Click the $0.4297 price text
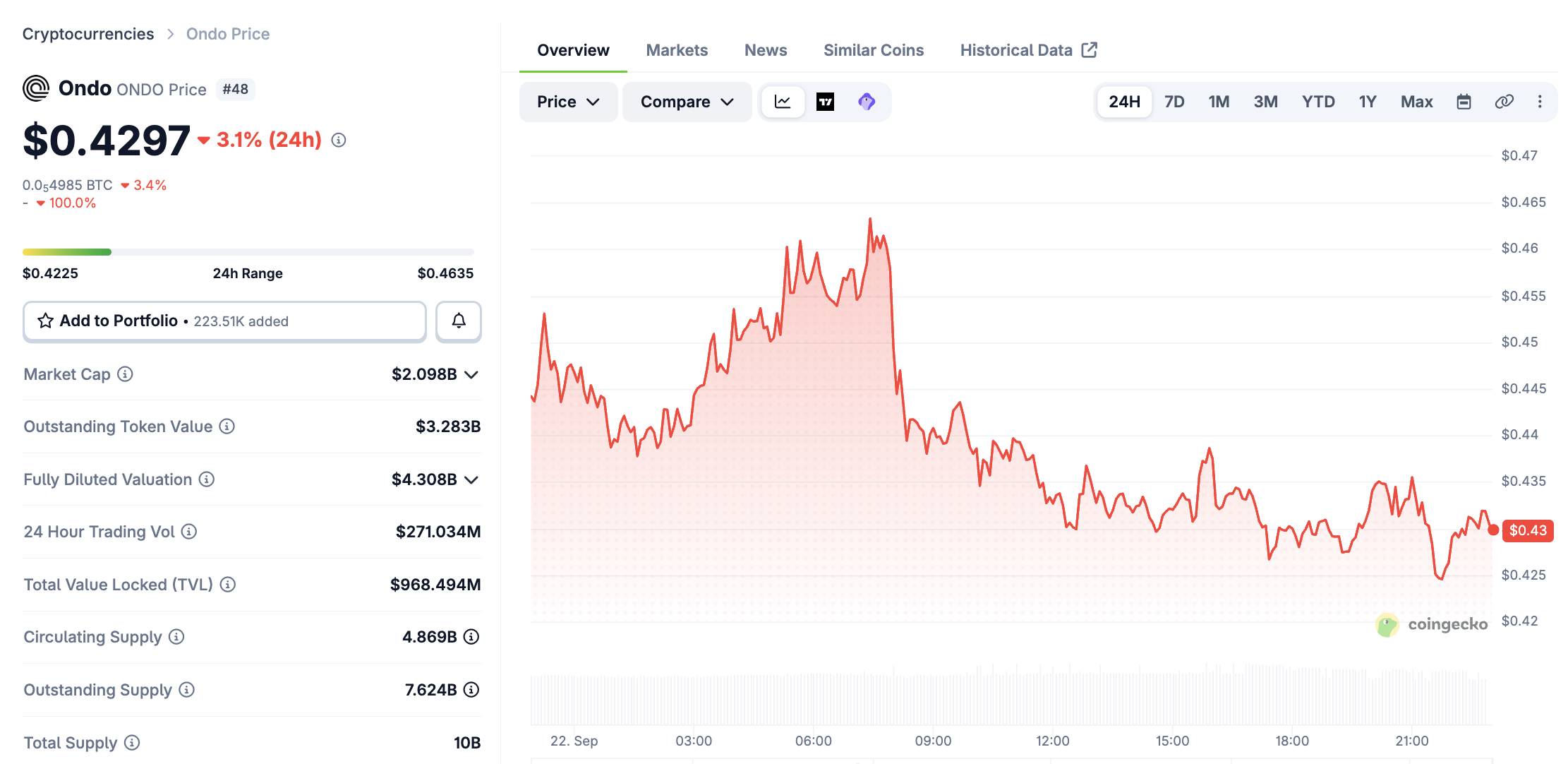1568x764 pixels. 107,140
